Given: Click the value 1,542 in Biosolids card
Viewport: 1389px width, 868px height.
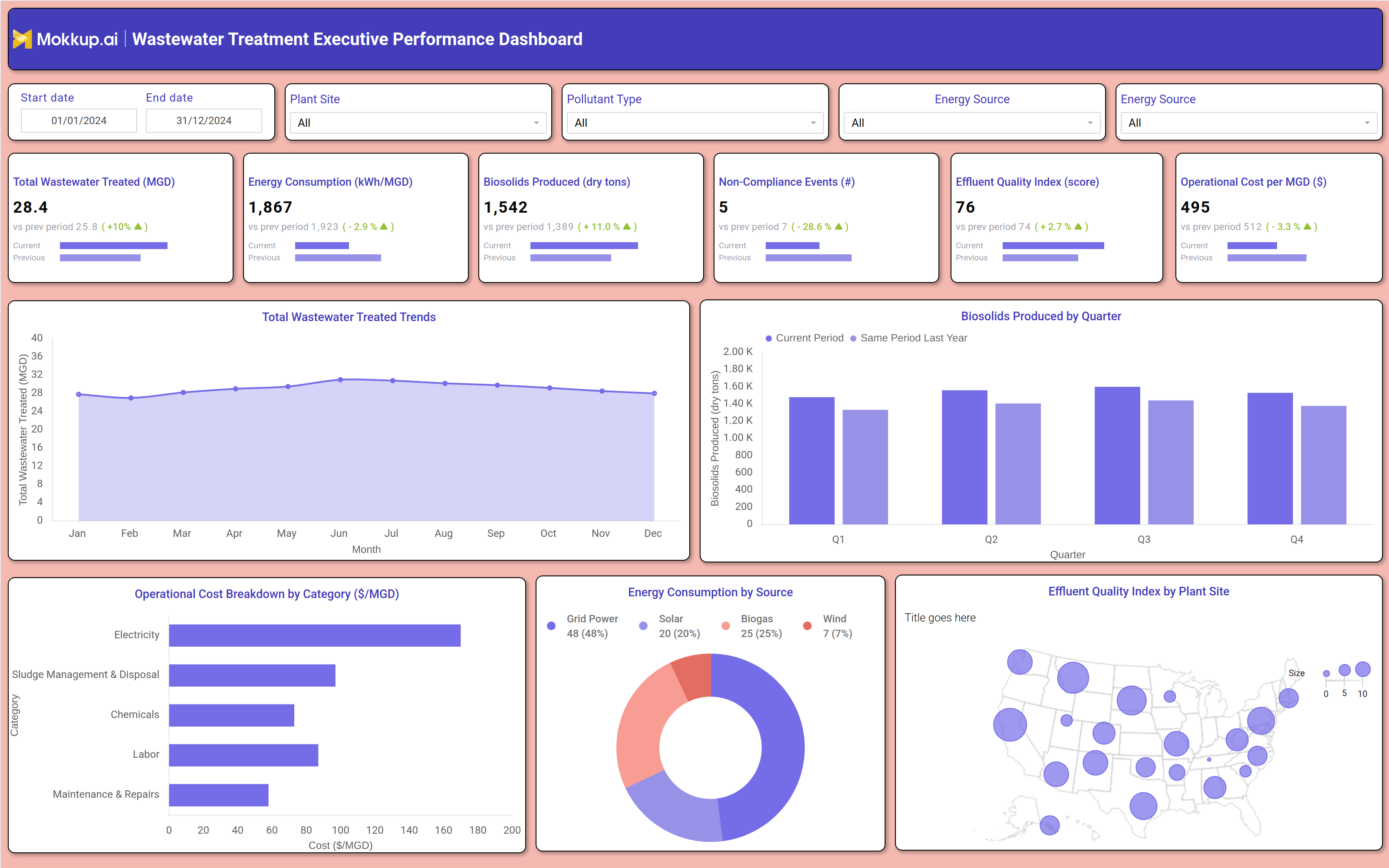Looking at the screenshot, I should pyautogui.click(x=506, y=207).
